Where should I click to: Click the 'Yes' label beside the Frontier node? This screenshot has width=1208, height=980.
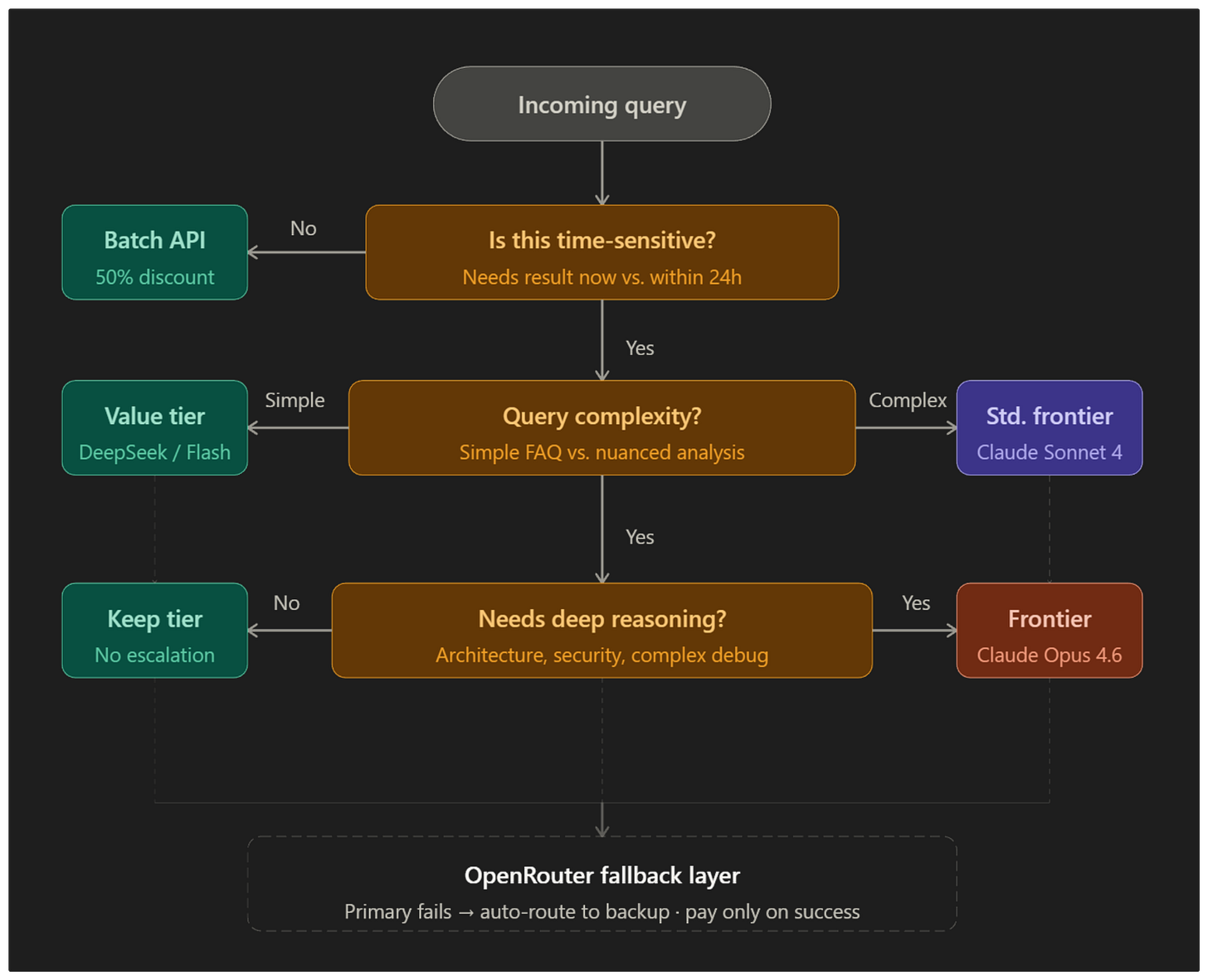916,603
